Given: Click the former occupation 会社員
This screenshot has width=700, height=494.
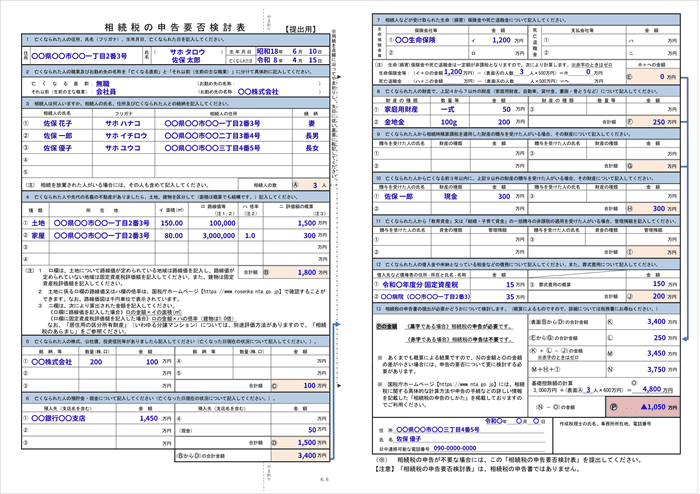Looking at the screenshot, I should point(106,91).
